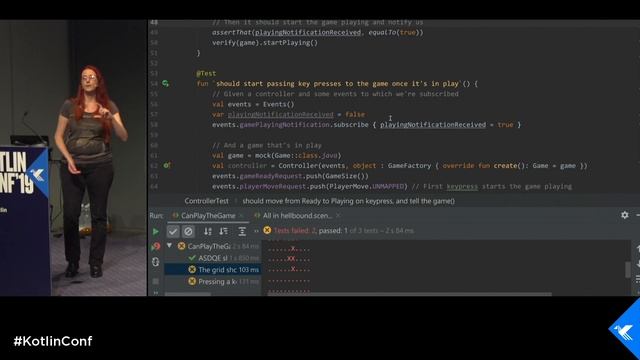Click 'verify(game).startPlaying()' code line
This screenshot has width=640, height=360.
pyautogui.click(x=264, y=42)
